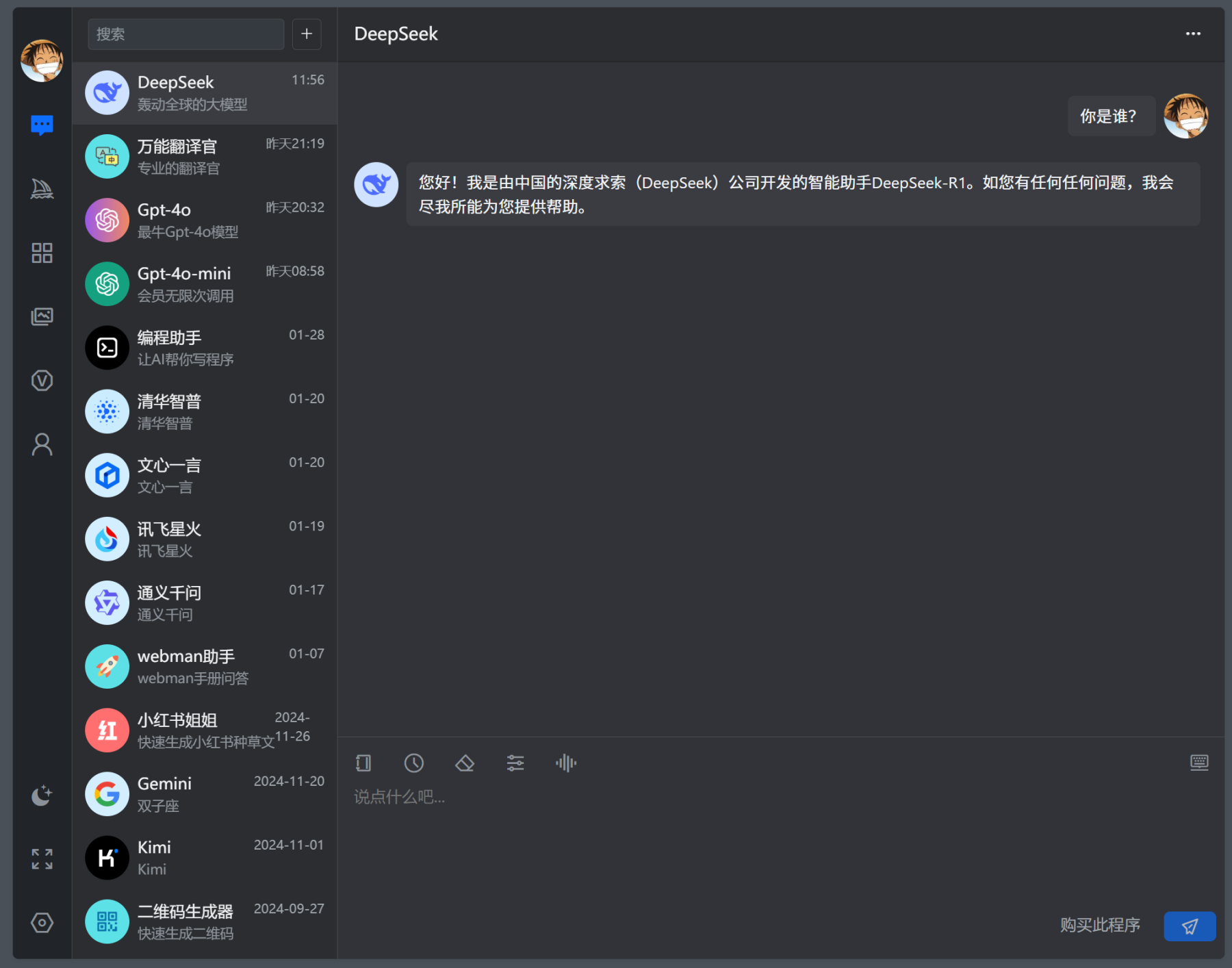Open the notebook icon in input toolbar

(x=363, y=763)
